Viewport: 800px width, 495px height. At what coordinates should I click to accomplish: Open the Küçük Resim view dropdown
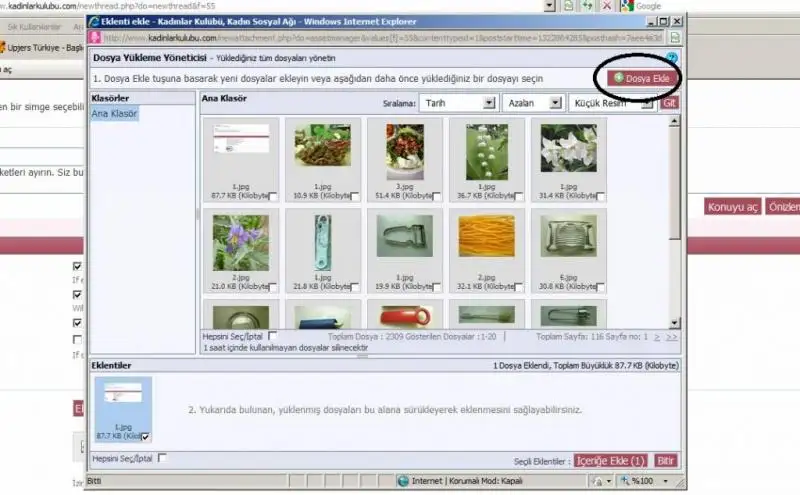pyautogui.click(x=612, y=102)
